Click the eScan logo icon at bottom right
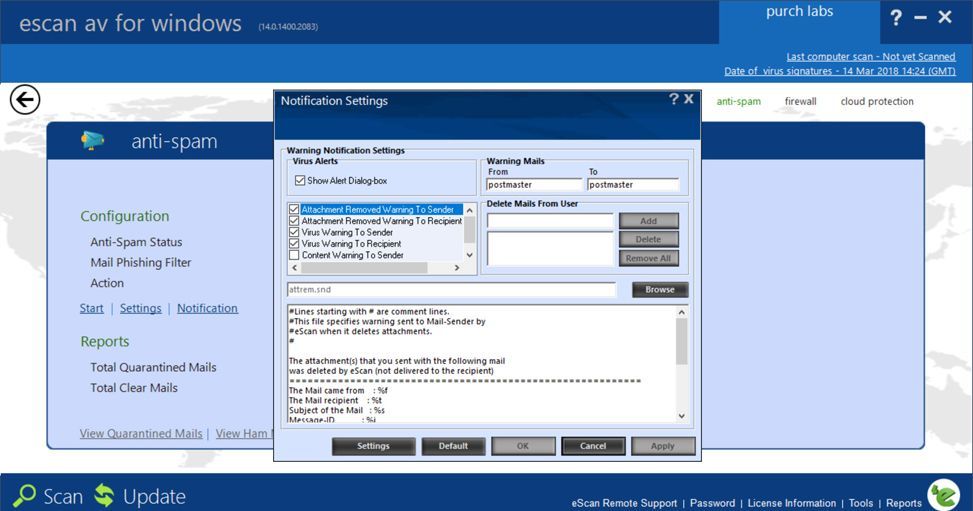 944,495
